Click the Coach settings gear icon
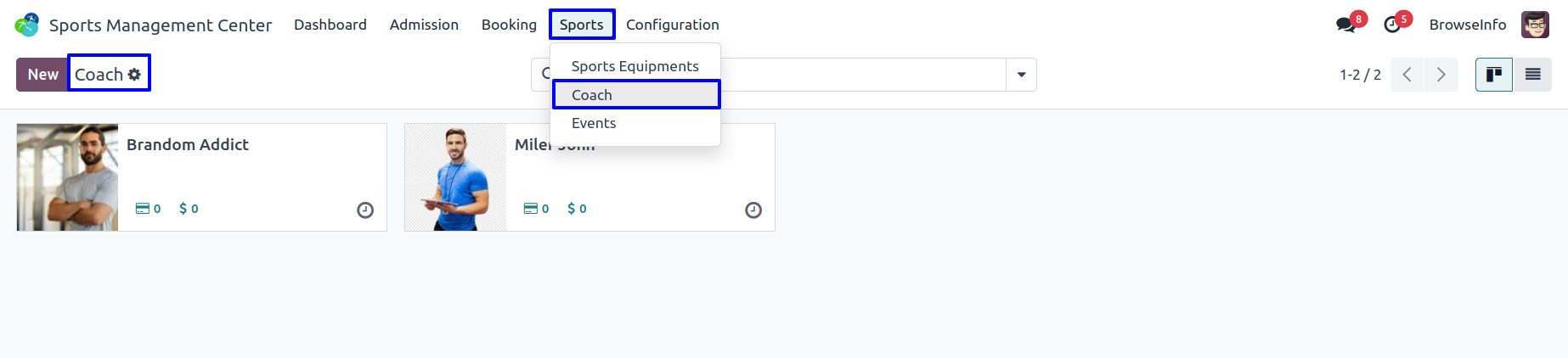Viewport: 1568px width, 358px height. pos(134,75)
